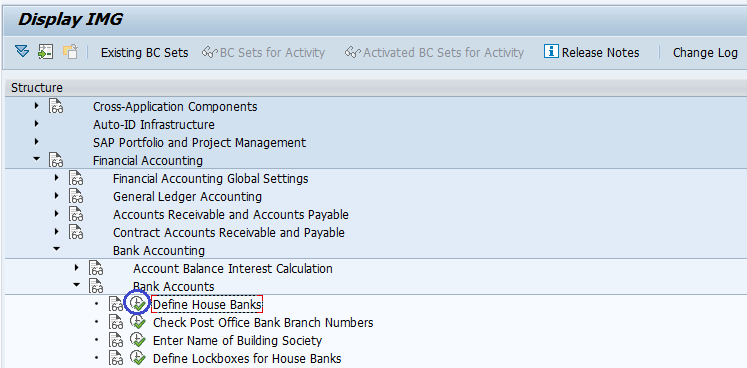Screen dimensions: 747x368
Task: Open documentation icon for Contract Accounts Receivable and Payable
Action: [x=76, y=233]
